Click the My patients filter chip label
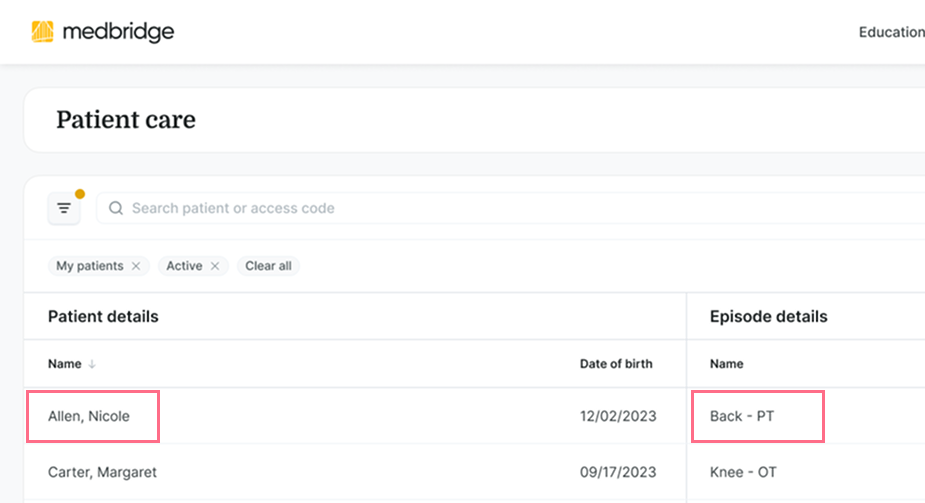 [x=89, y=266]
